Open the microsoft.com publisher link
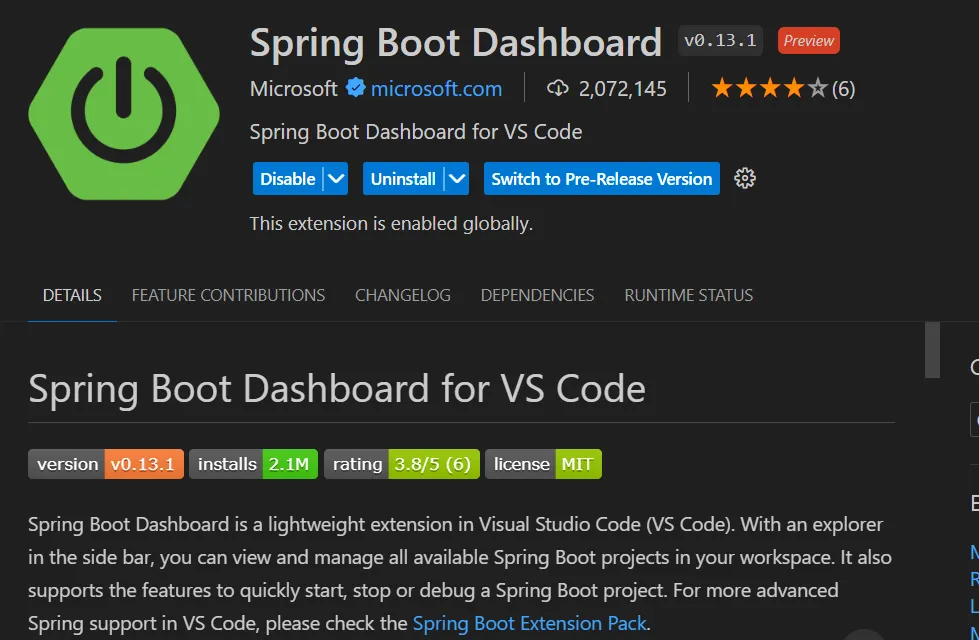 (436, 89)
